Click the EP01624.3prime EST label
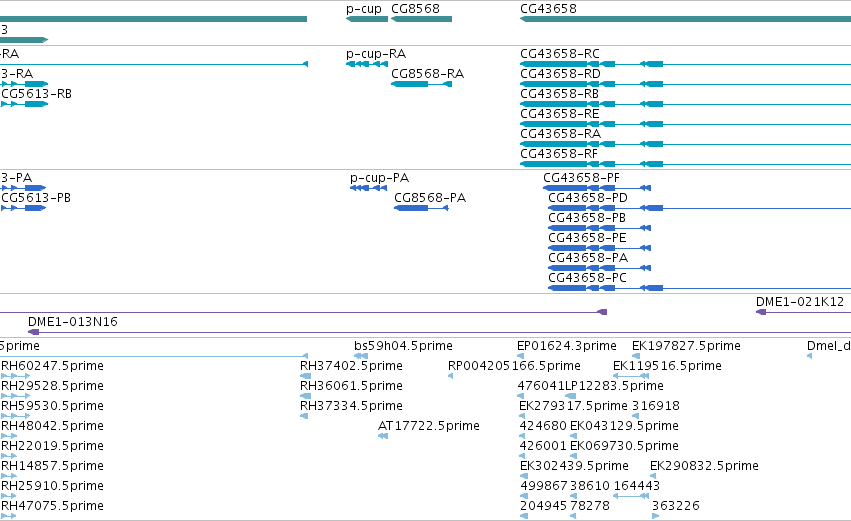 [567, 346]
